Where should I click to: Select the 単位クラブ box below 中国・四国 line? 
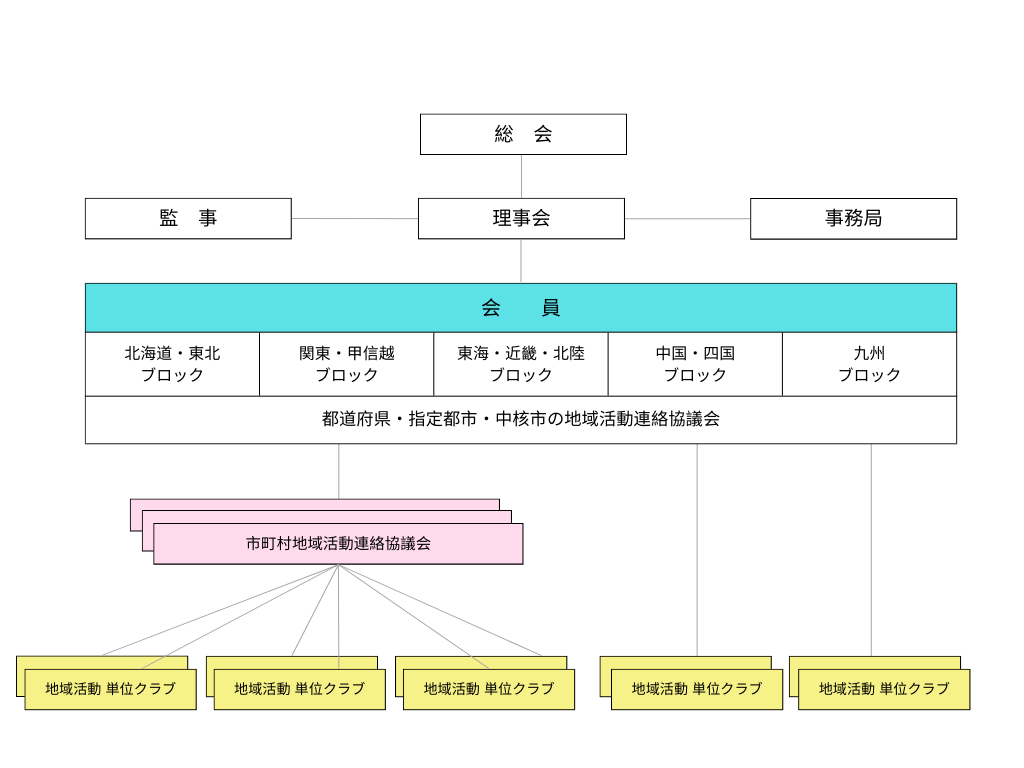click(696, 689)
